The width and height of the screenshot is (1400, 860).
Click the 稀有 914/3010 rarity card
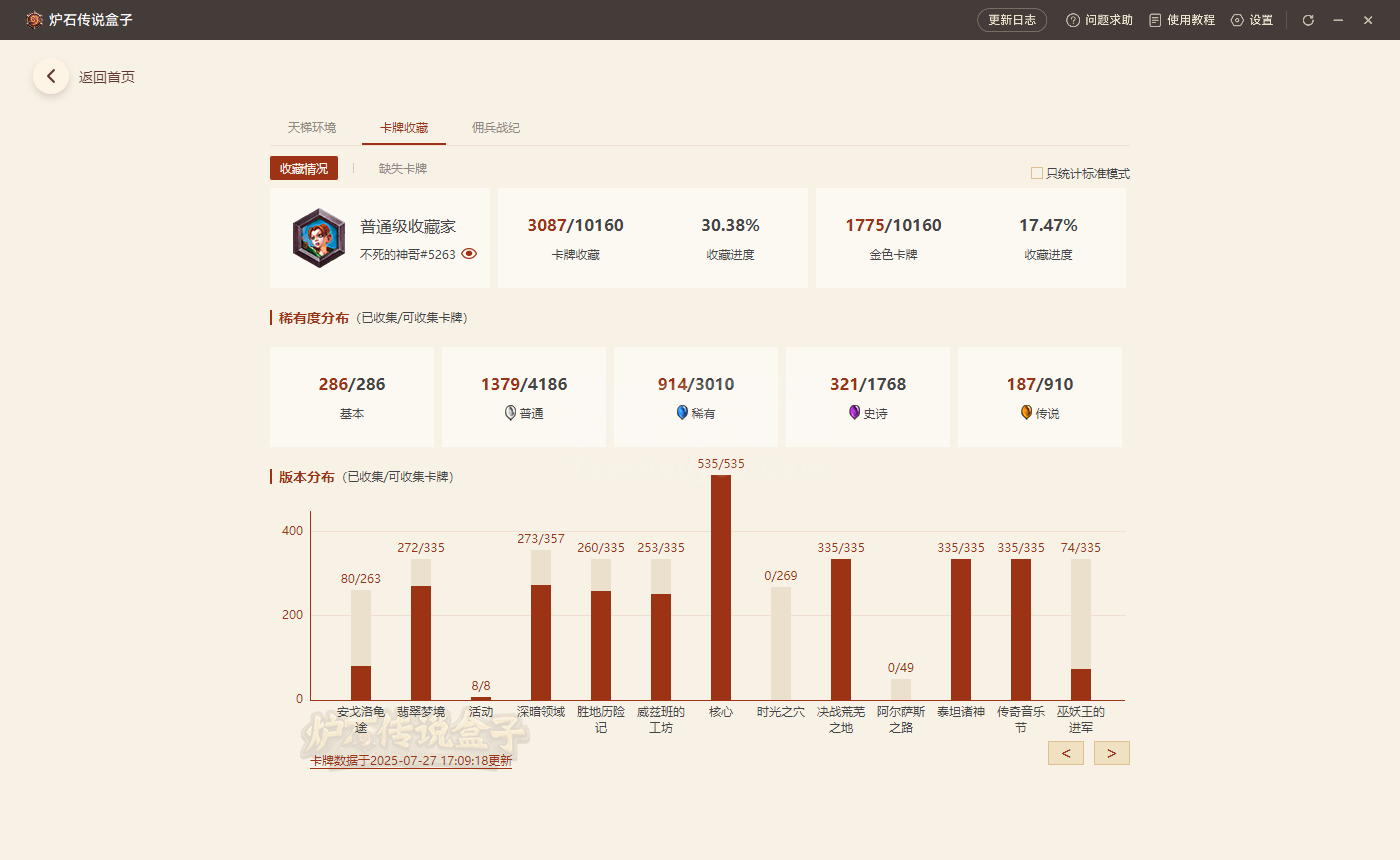point(696,397)
